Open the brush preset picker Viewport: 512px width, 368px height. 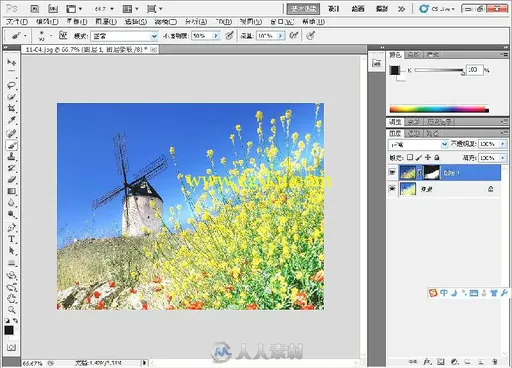[x=45, y=36]
